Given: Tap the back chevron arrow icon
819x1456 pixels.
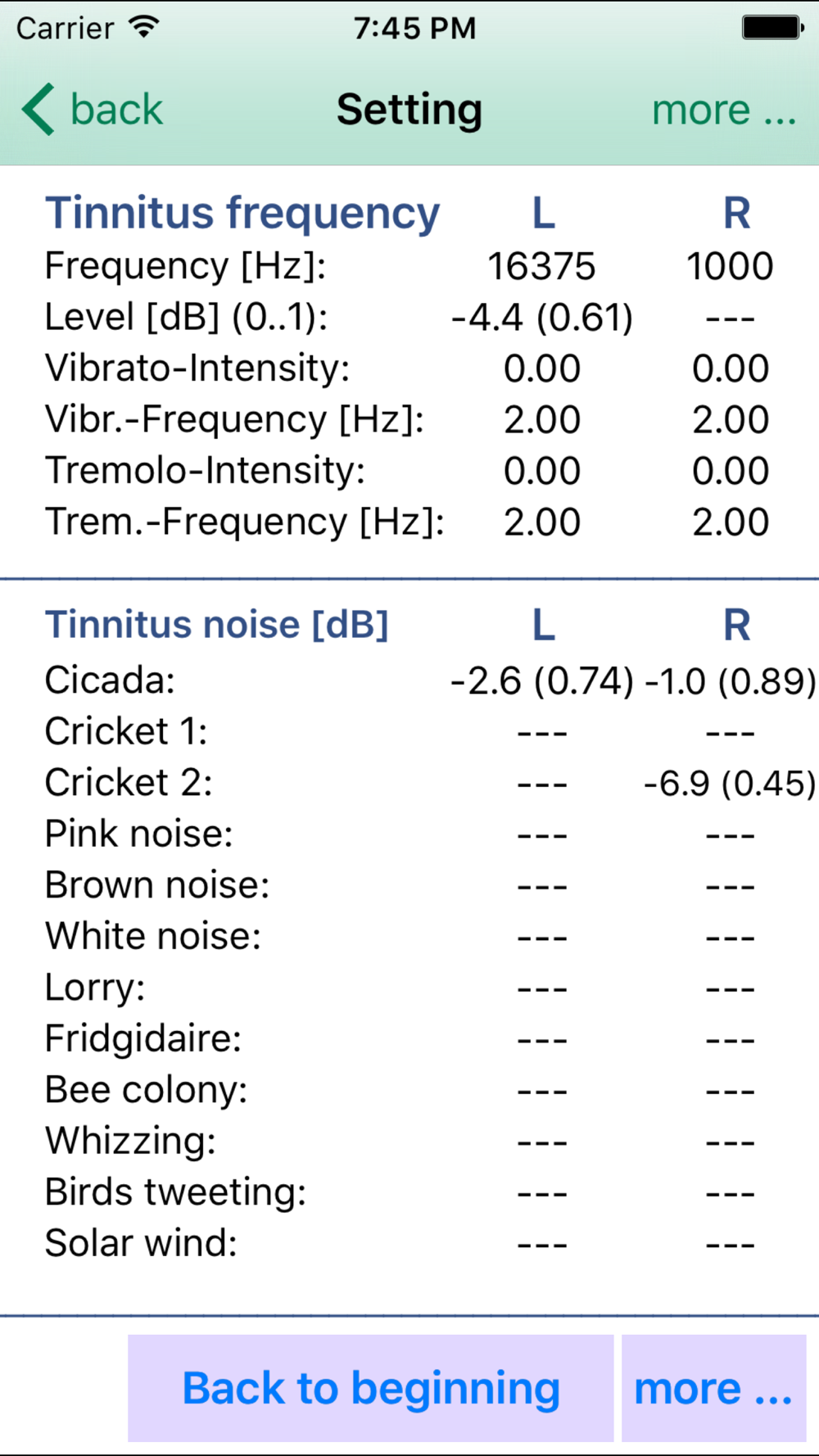Looking at the screenshot, I should [38, 109].
